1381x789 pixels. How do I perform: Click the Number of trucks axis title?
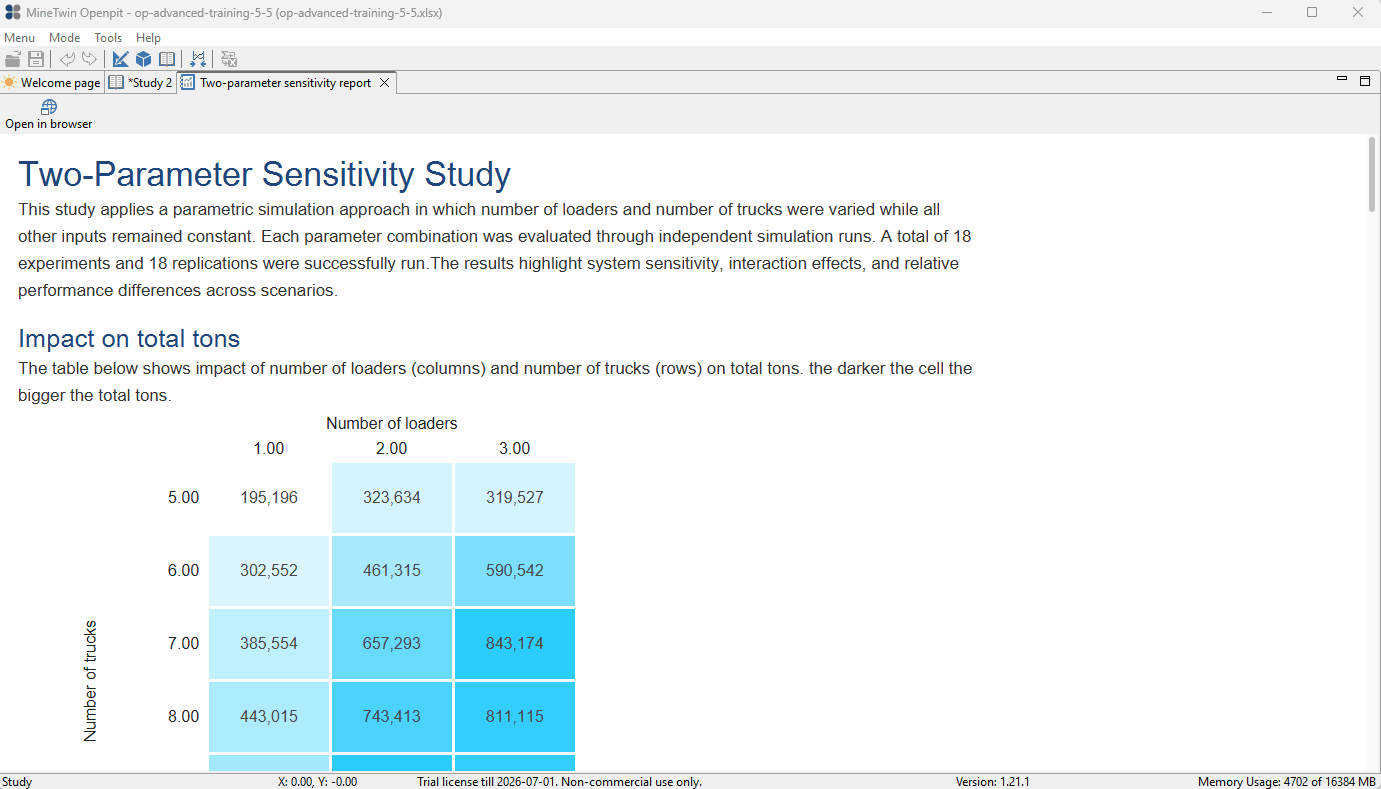(x=91, y=681)
